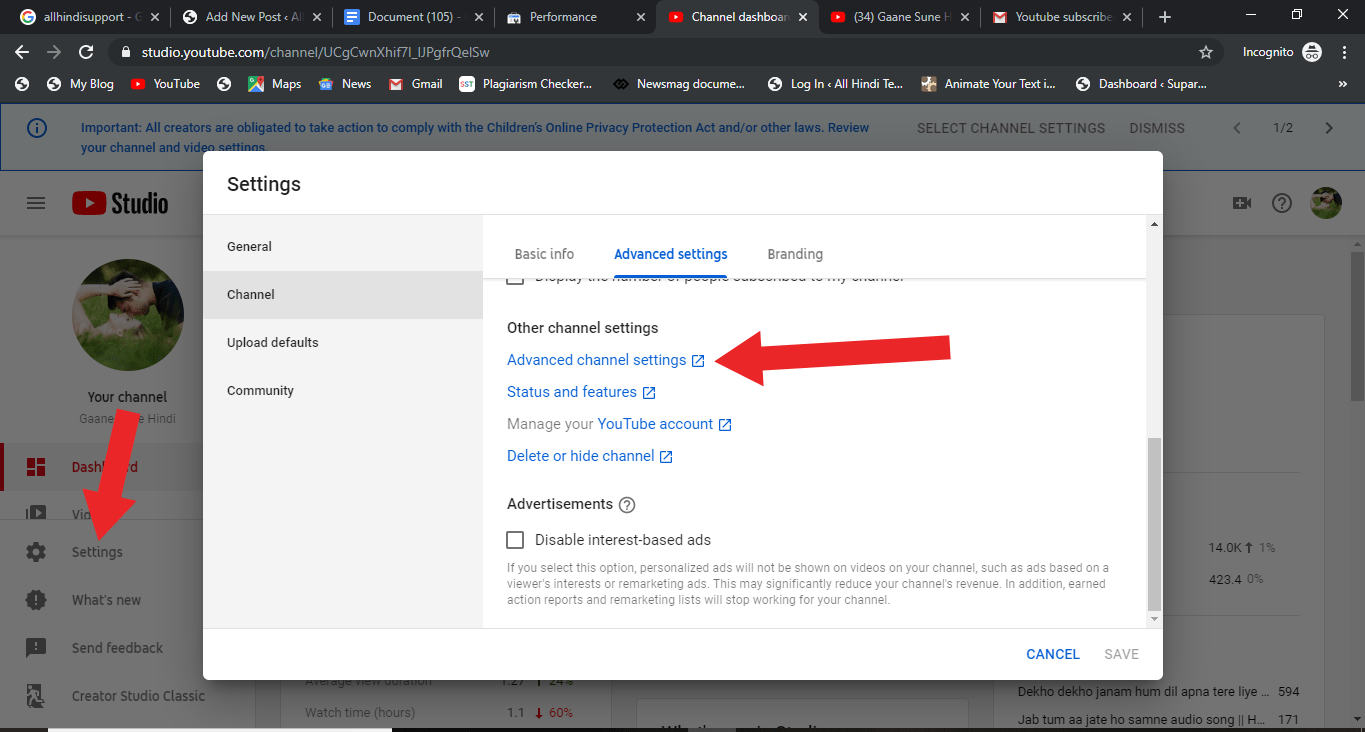Switch to Document (105) browser tab
1365x732 pixels.
point(412,17)
